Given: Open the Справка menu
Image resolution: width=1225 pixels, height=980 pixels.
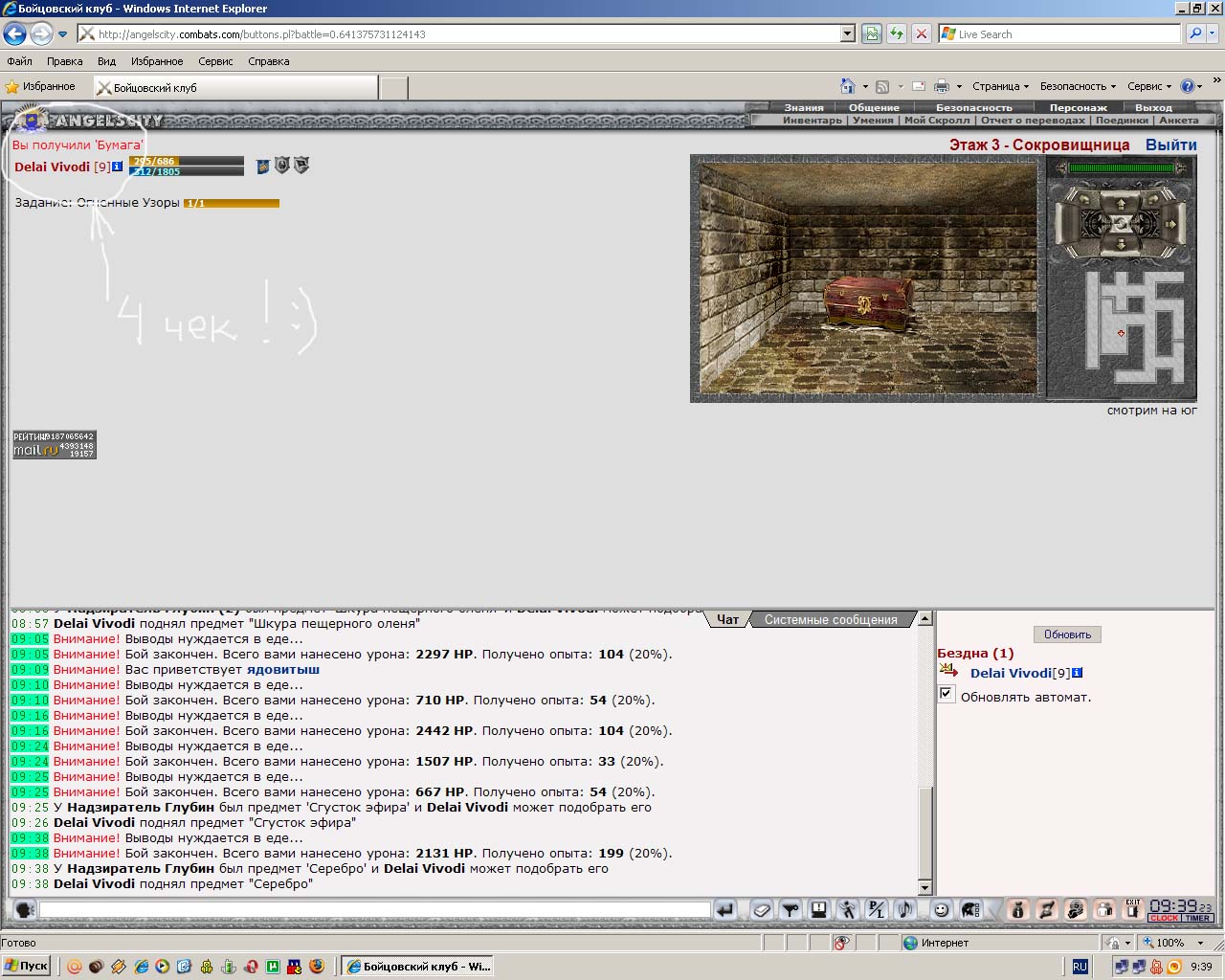Looking at the screenshot, I should point(268,61).
